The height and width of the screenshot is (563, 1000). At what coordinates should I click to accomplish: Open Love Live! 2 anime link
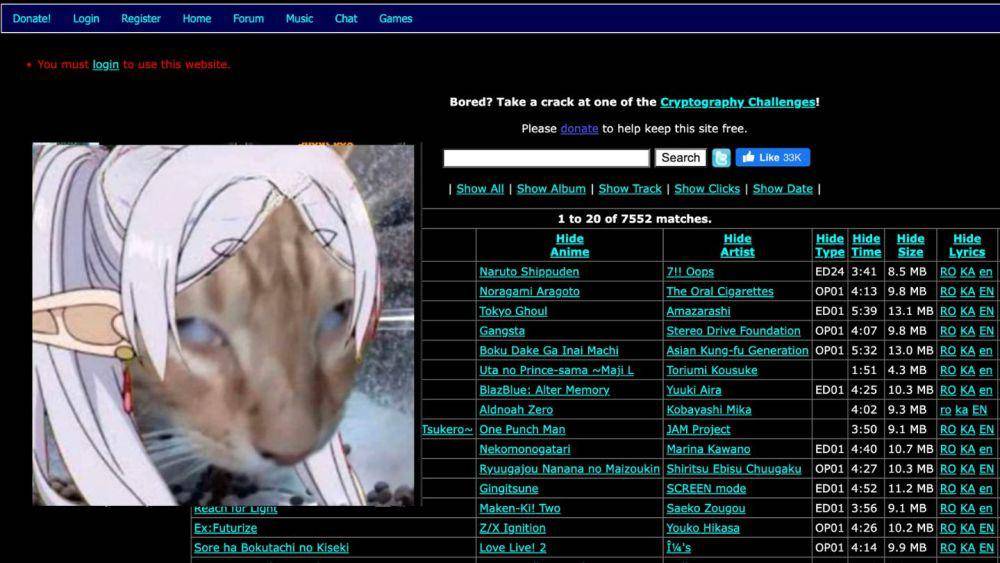[x=513, y=548]
